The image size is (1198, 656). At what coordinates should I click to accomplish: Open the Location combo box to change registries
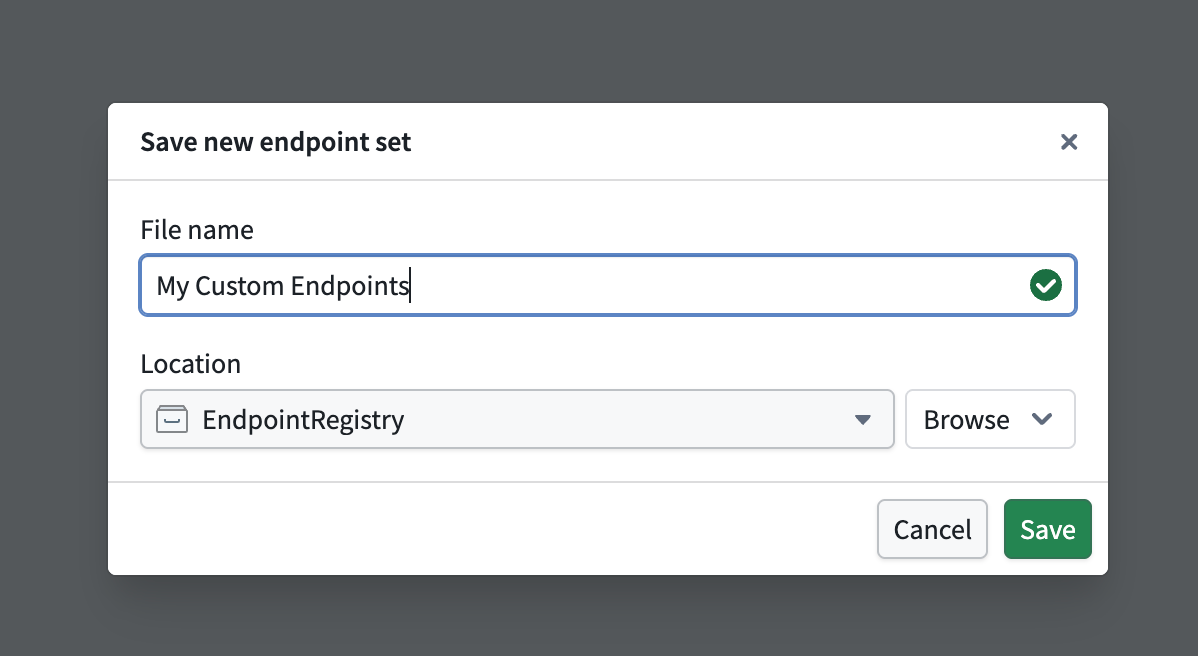coord(516,419)
